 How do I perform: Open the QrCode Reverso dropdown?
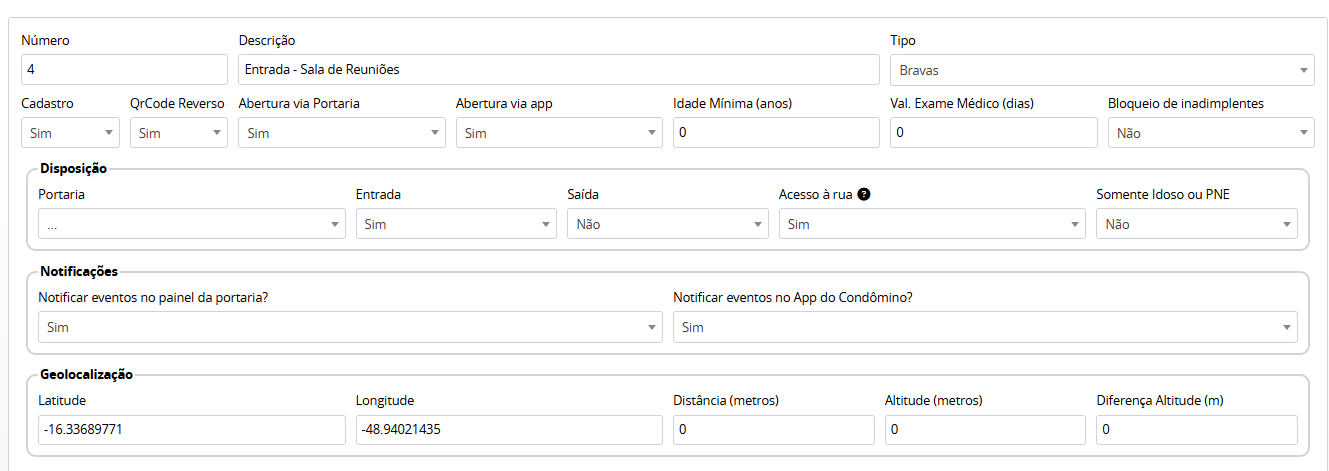tap(178, 133)
